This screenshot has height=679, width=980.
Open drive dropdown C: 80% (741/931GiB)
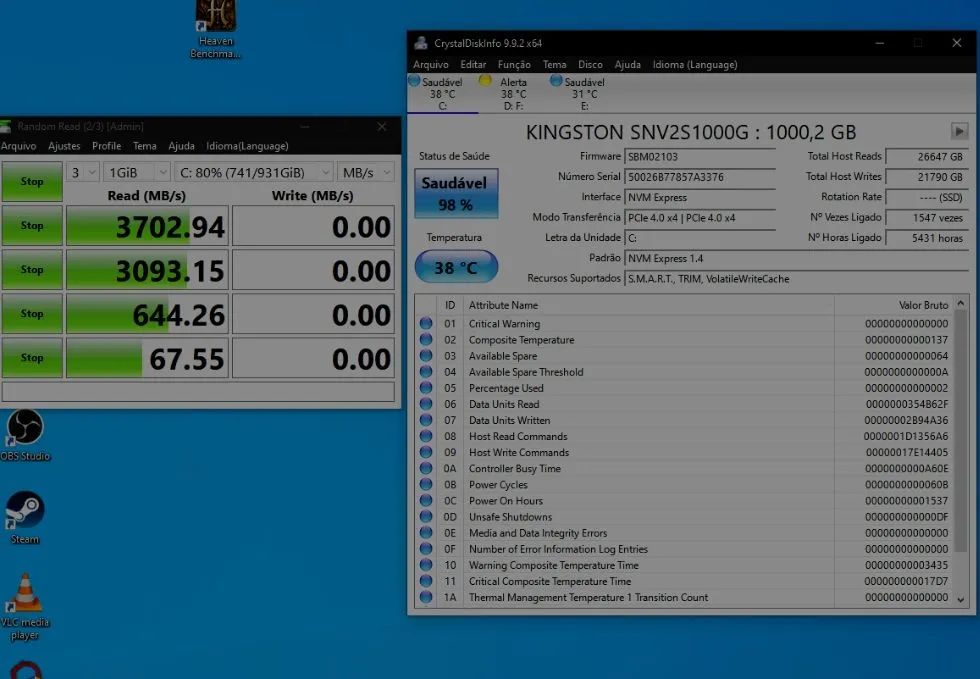254,173
